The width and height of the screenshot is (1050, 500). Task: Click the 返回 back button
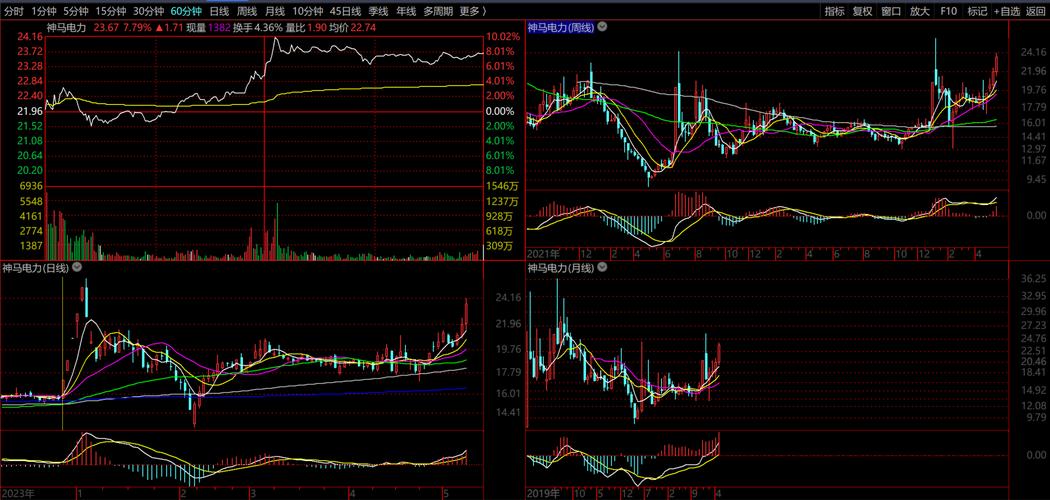(x=1036, y=11)
